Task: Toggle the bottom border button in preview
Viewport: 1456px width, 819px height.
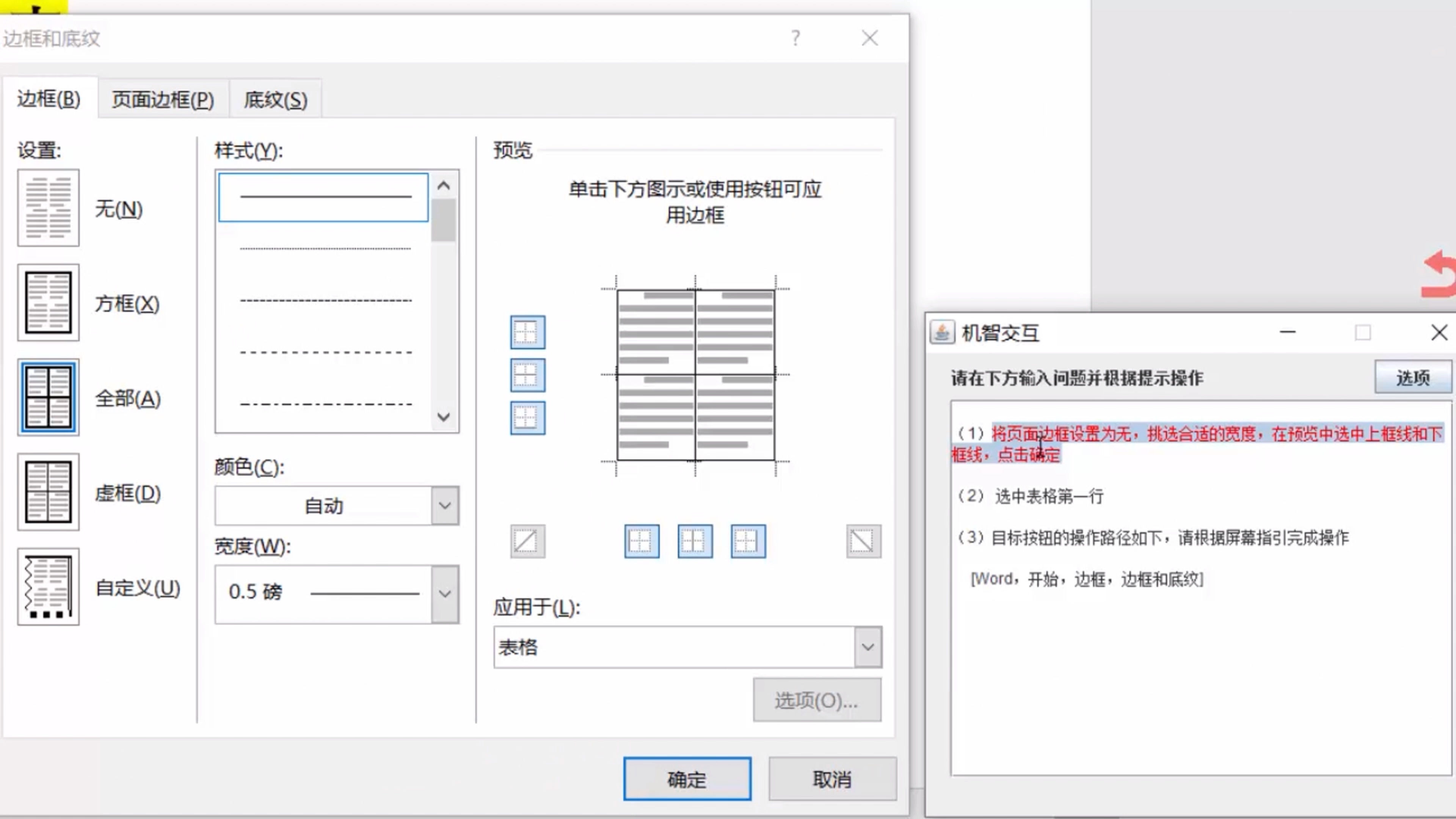Action: 527,418
